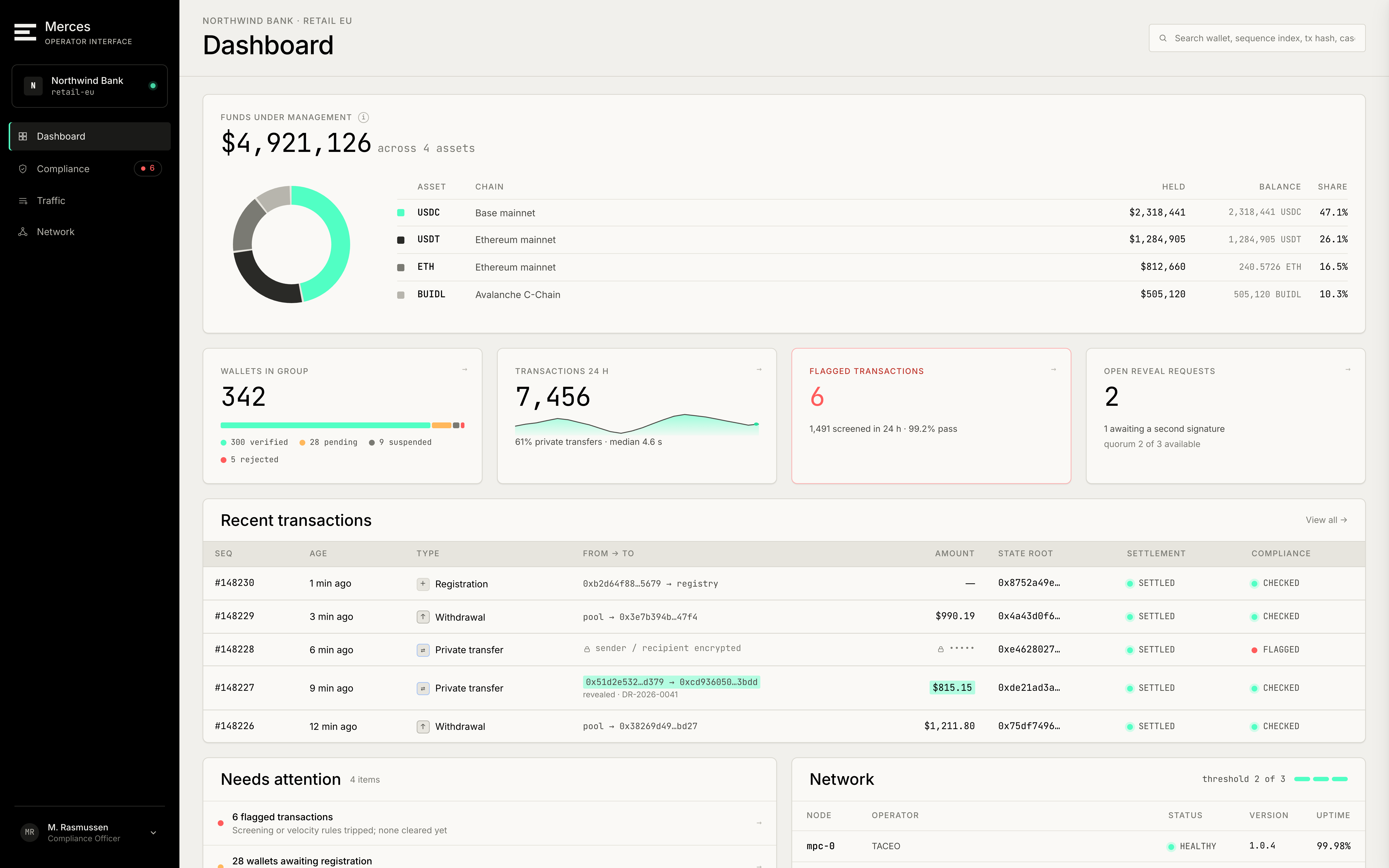Click the Withdrawal up-arrow icon for #148229
The image size is (1389, 868).
(x=423, y=617)
